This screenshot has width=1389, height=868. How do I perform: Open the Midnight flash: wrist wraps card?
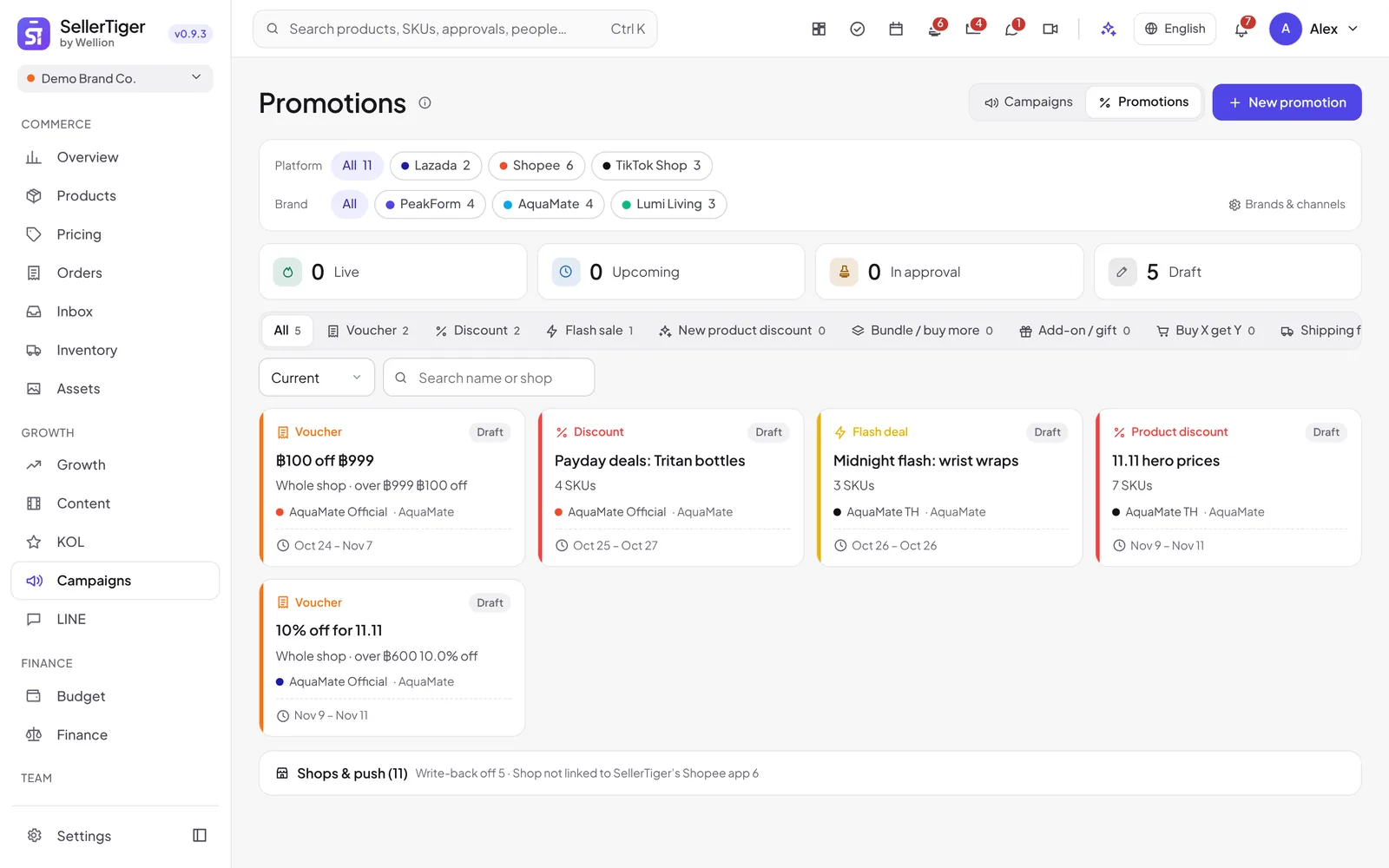pos(950,488)
